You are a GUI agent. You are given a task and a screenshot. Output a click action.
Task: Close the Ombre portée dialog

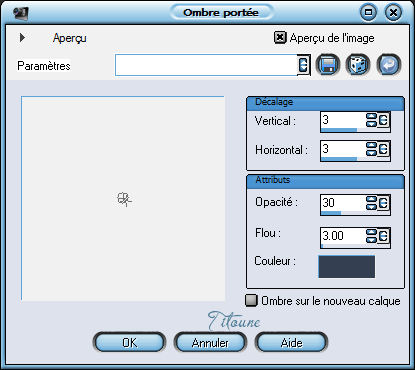(x=393, y=13)
